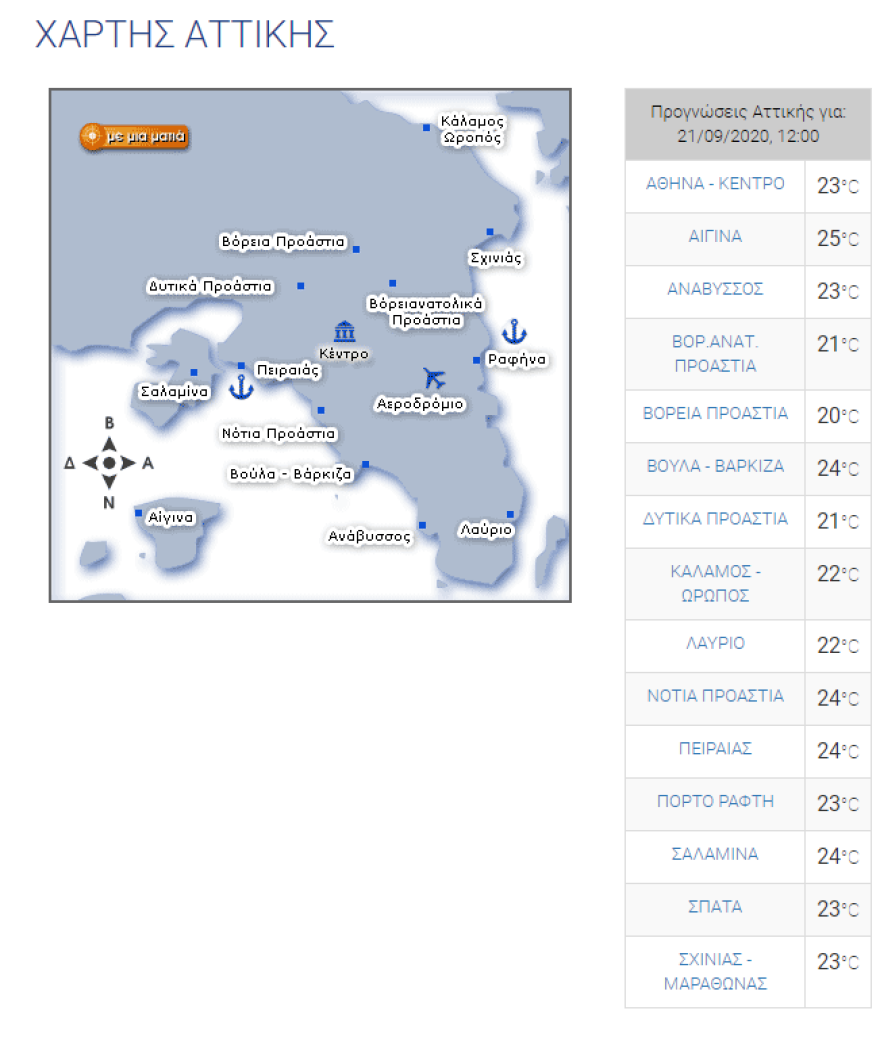Click the anchor icon near Ραφήνα
The width and height of the screenshot is (880, 1045).
[513, 332]
